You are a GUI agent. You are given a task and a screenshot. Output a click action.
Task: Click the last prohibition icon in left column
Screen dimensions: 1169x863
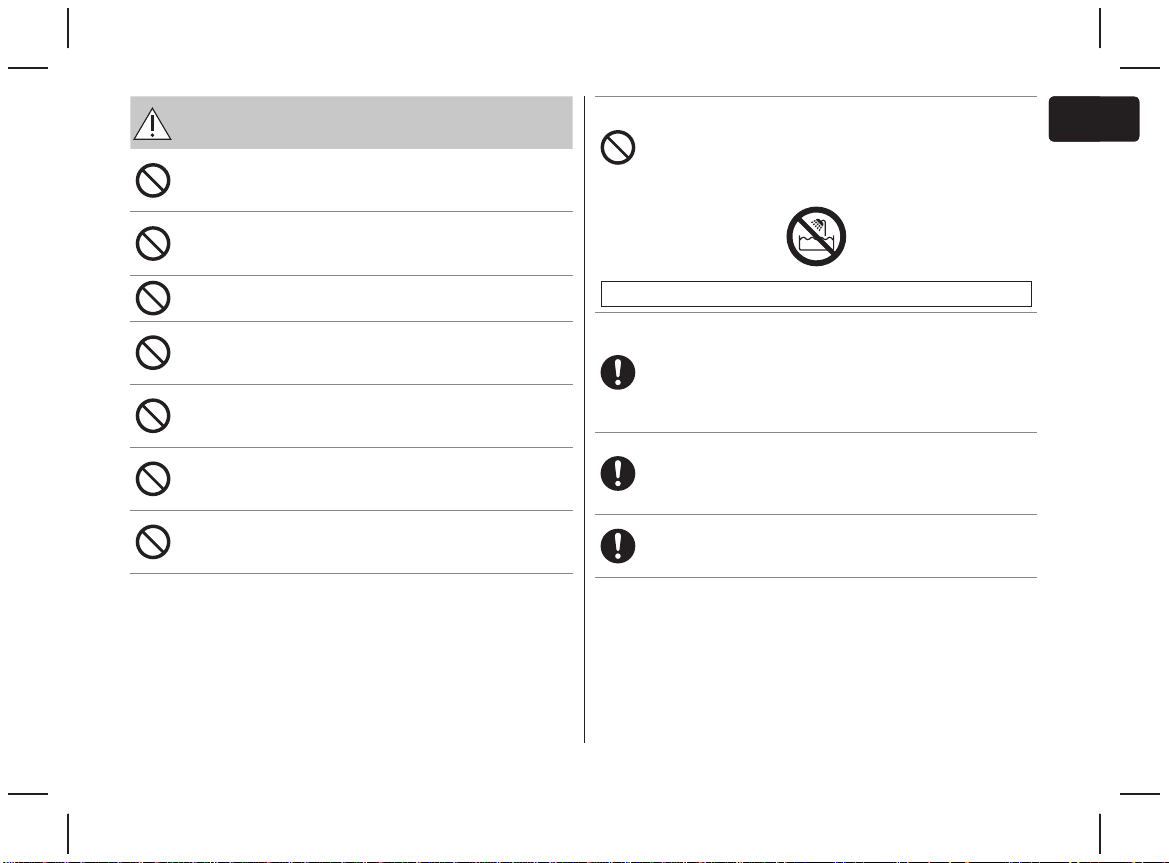point(153,542)
